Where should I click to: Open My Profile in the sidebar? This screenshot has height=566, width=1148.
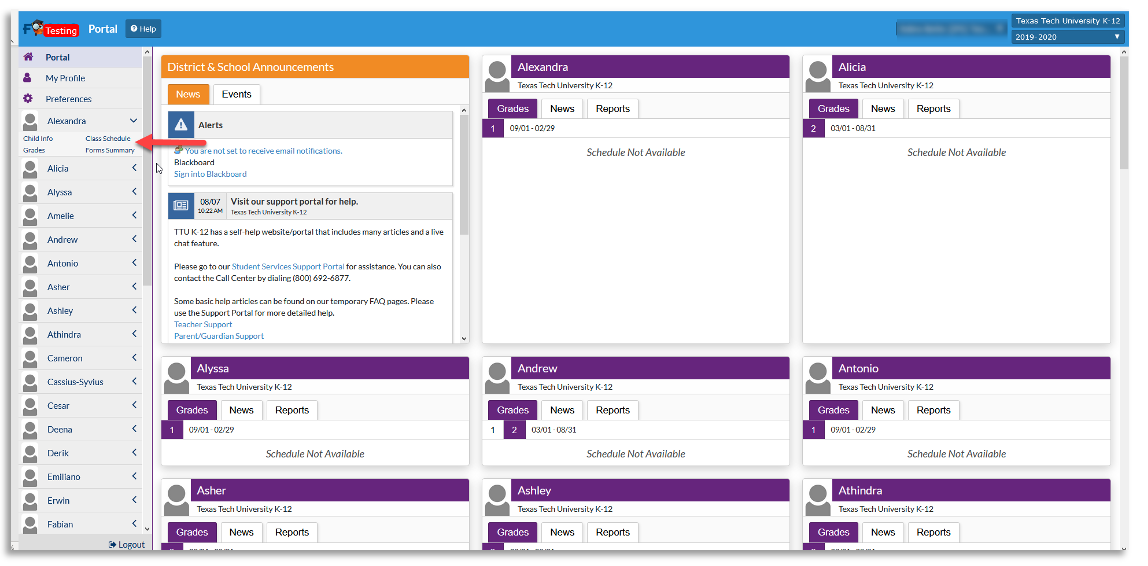coord(81,78)
